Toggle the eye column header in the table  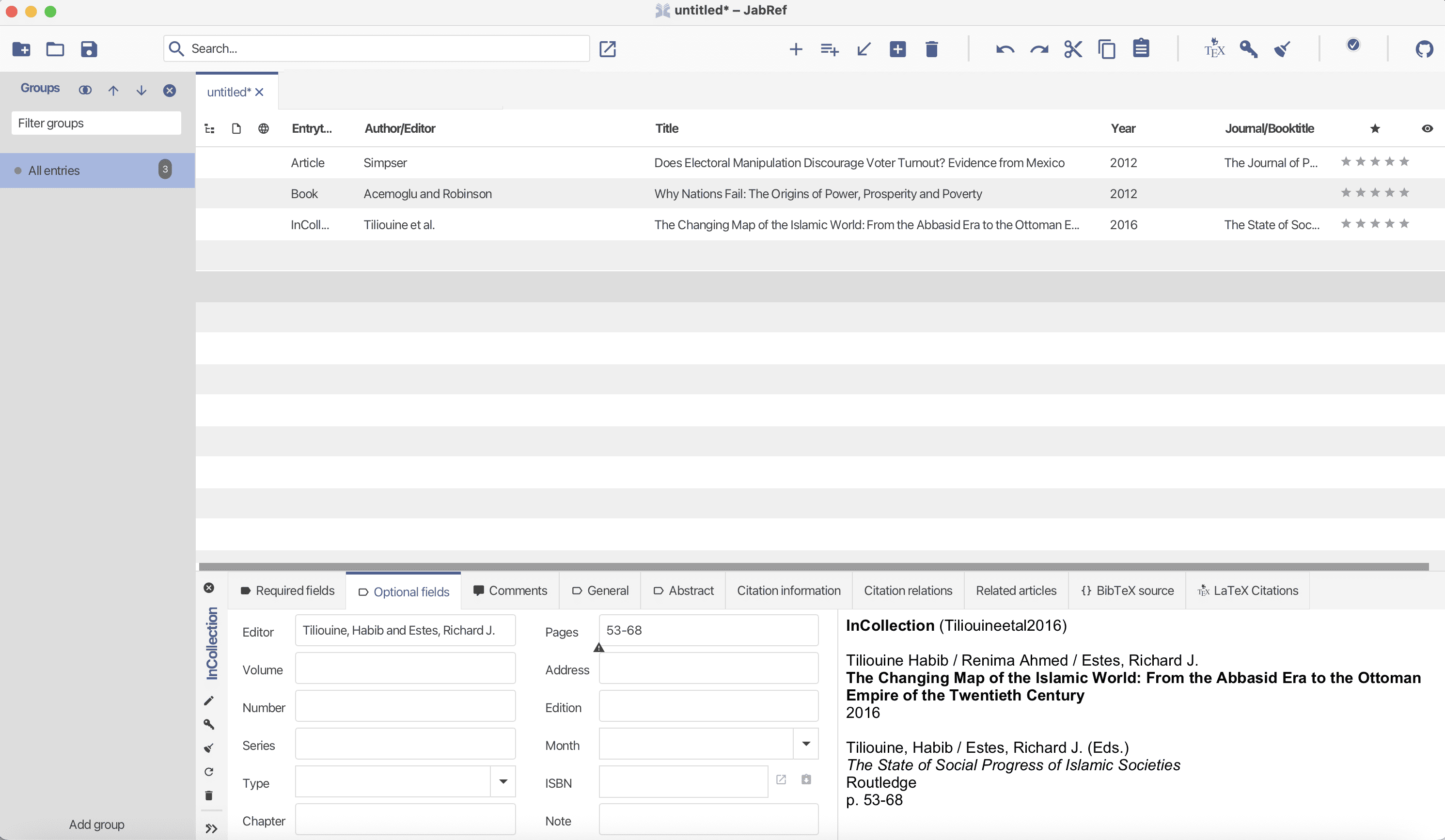1427,128
